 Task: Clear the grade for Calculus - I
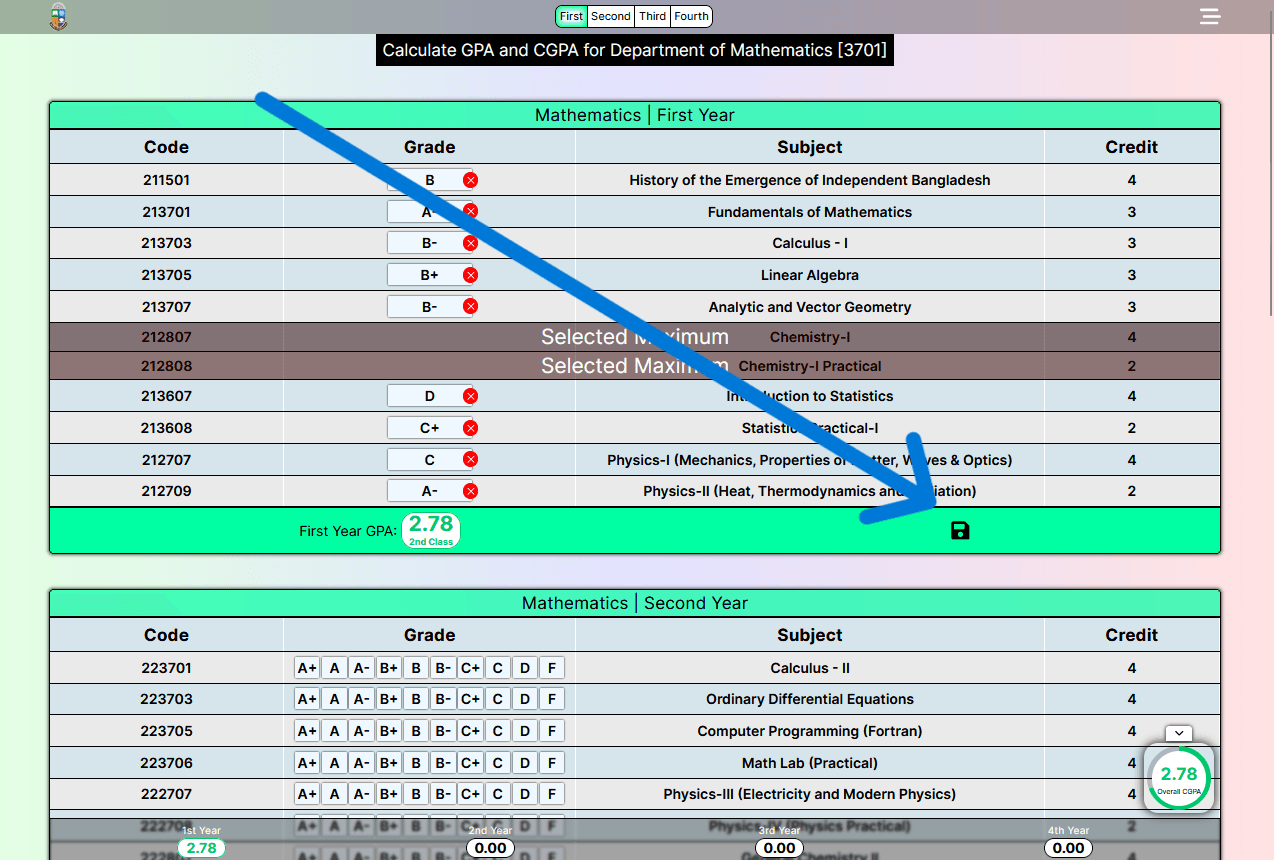470,243
